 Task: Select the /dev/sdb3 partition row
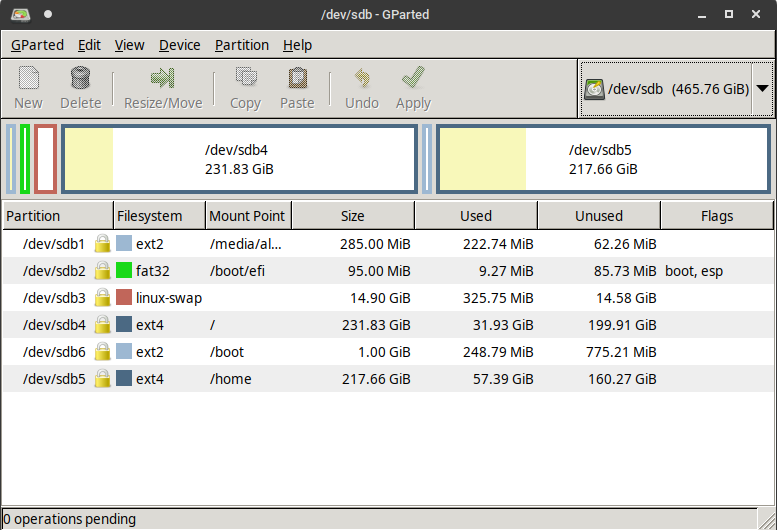tap(388, 298)
